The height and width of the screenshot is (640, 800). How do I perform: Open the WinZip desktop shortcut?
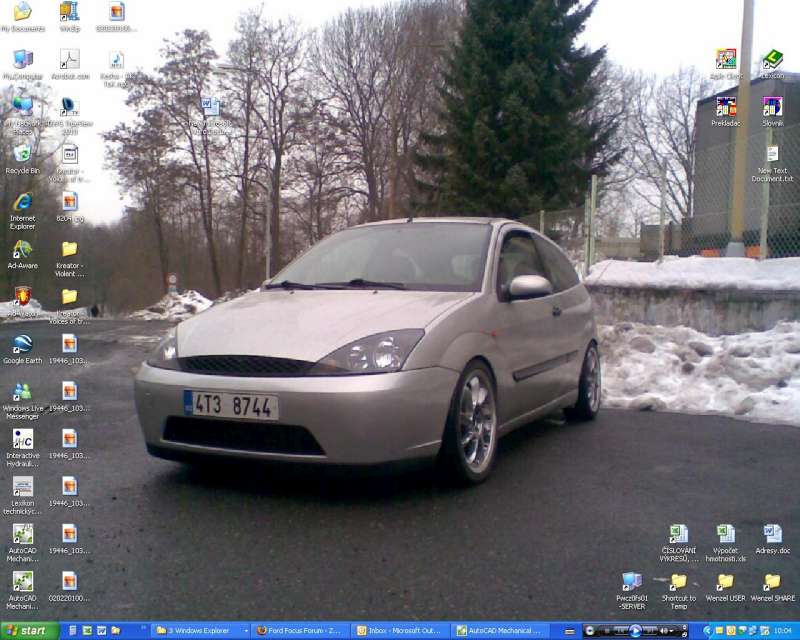(69, 12)
